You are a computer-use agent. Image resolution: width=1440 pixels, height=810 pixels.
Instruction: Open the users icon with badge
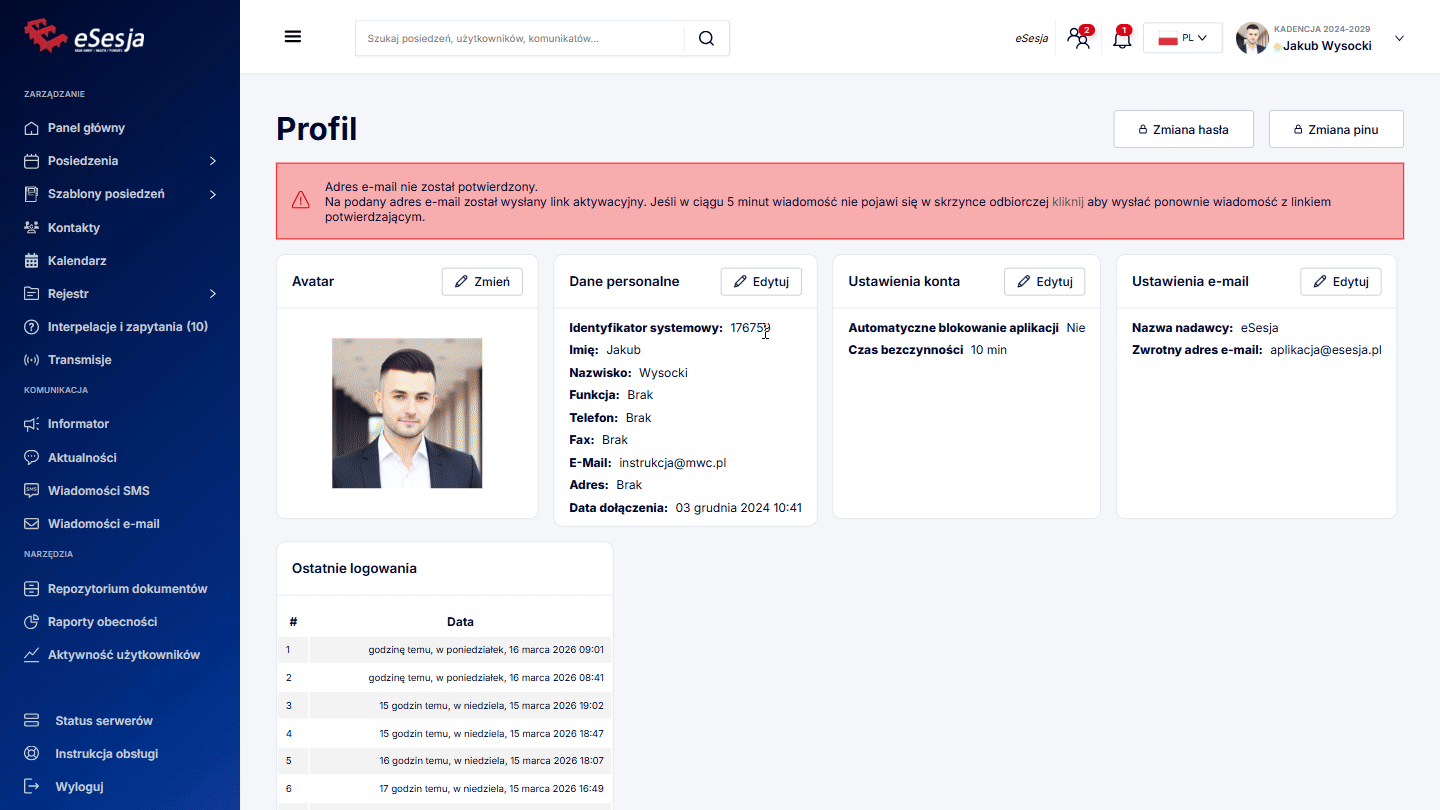click(1078, 39)
